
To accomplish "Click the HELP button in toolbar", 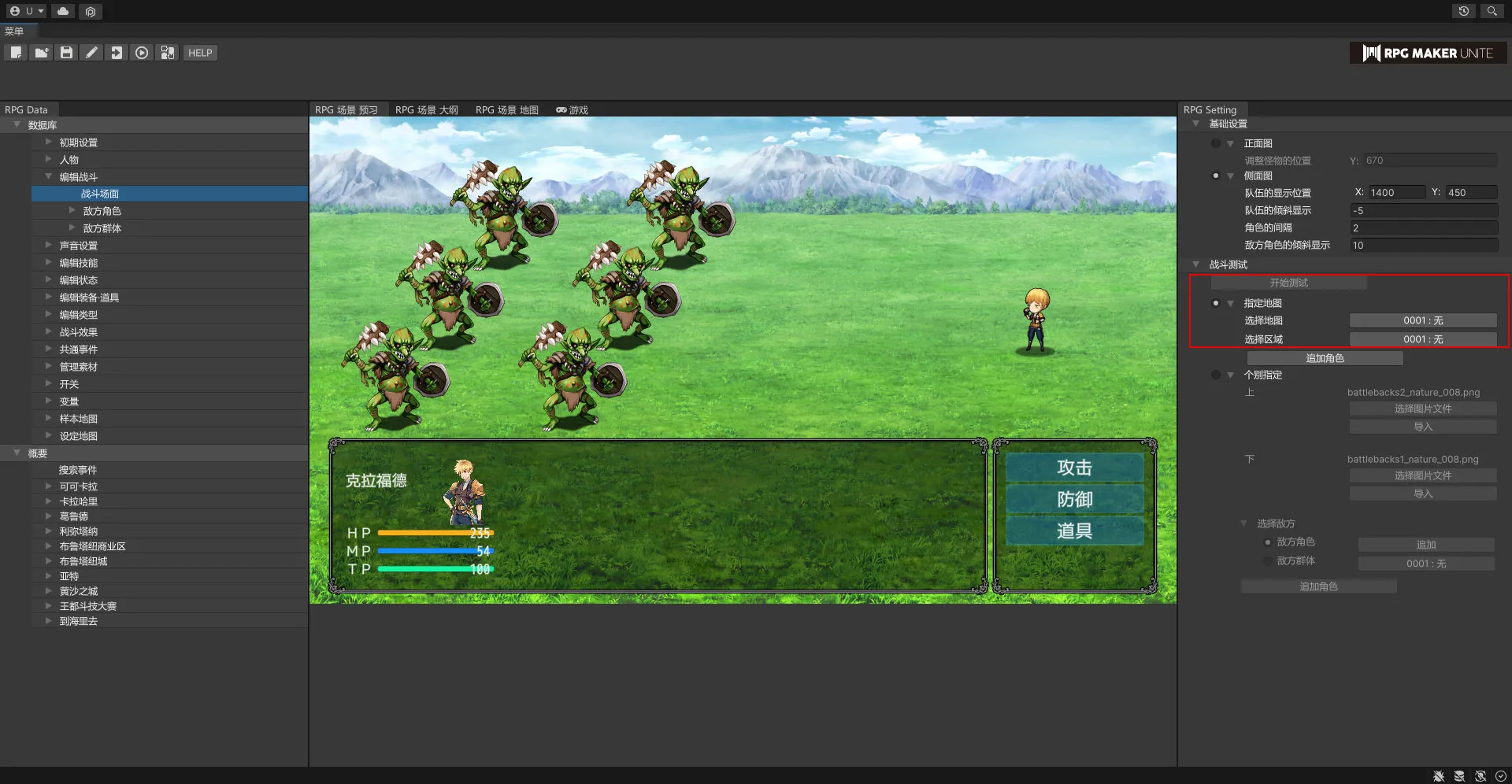I will (x=200, y=53).
